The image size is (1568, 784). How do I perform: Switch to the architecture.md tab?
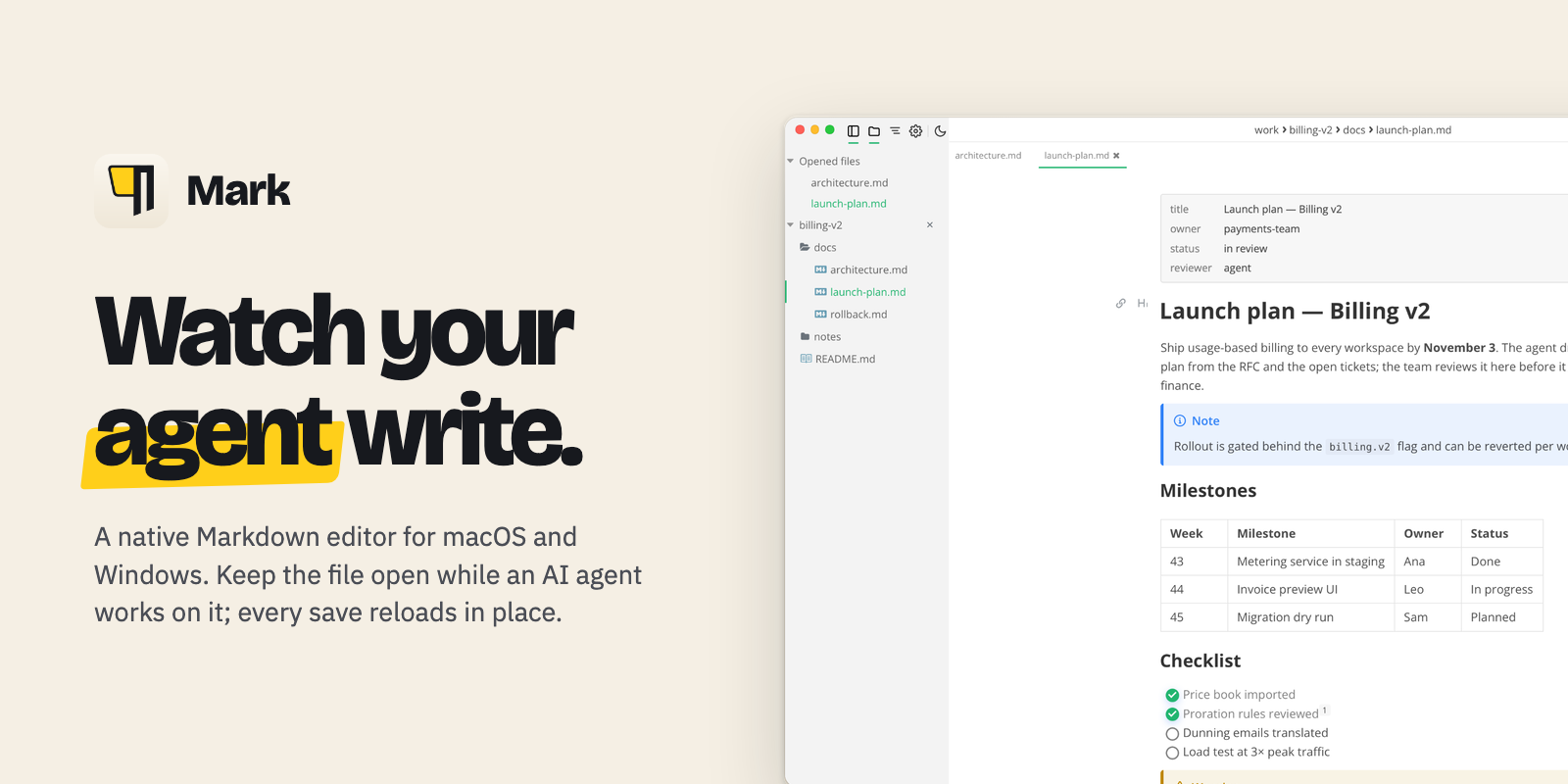(988, 156)
